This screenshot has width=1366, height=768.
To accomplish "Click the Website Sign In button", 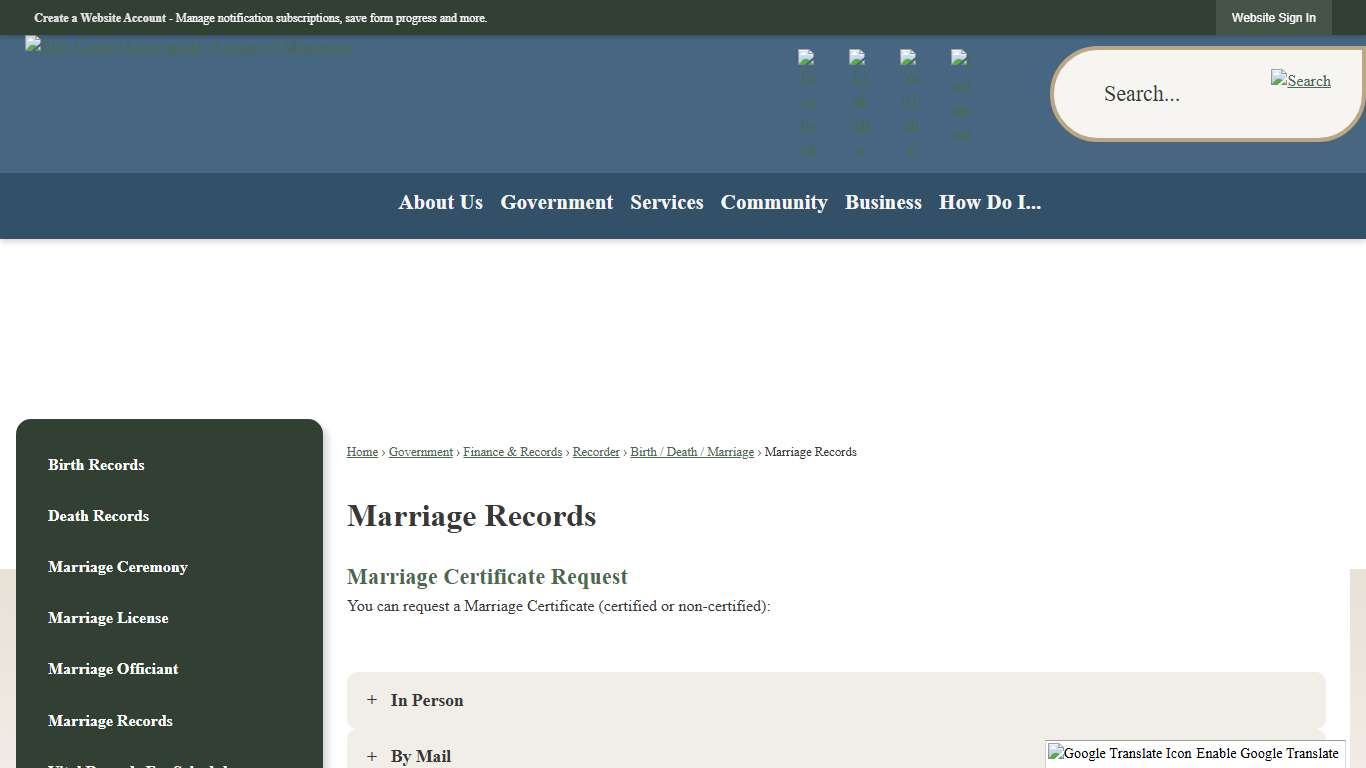I will point(1273,17).
